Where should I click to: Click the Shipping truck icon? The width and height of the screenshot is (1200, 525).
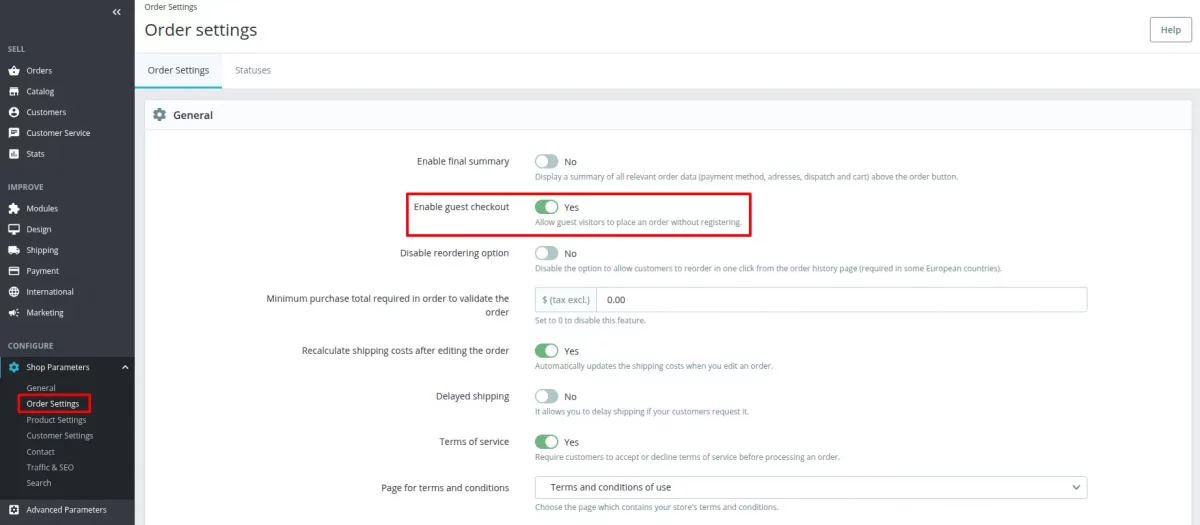(x=14, y=250)
